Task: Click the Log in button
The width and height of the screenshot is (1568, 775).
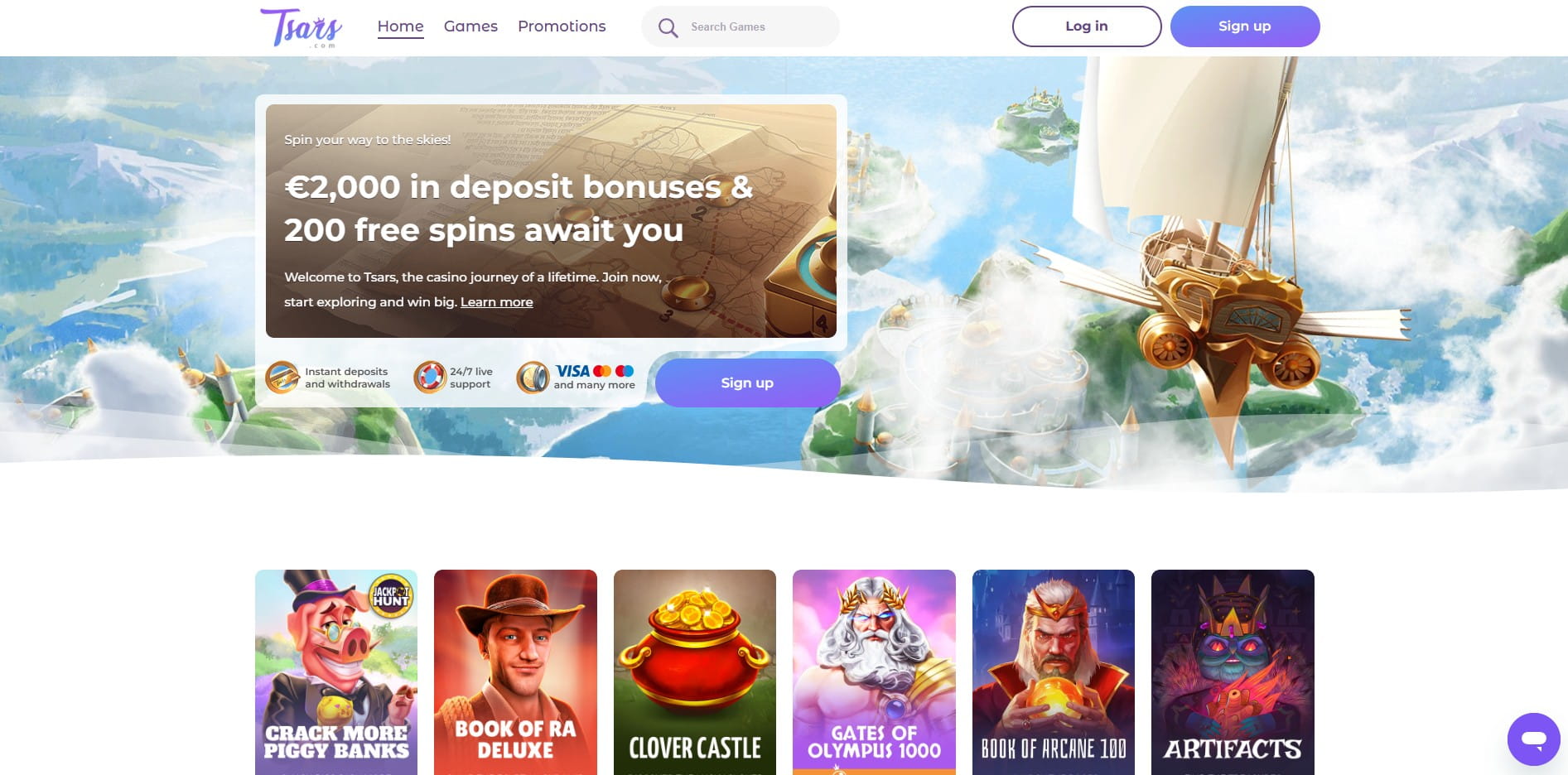Action: pyautogui.click(x=1086, y=26)
